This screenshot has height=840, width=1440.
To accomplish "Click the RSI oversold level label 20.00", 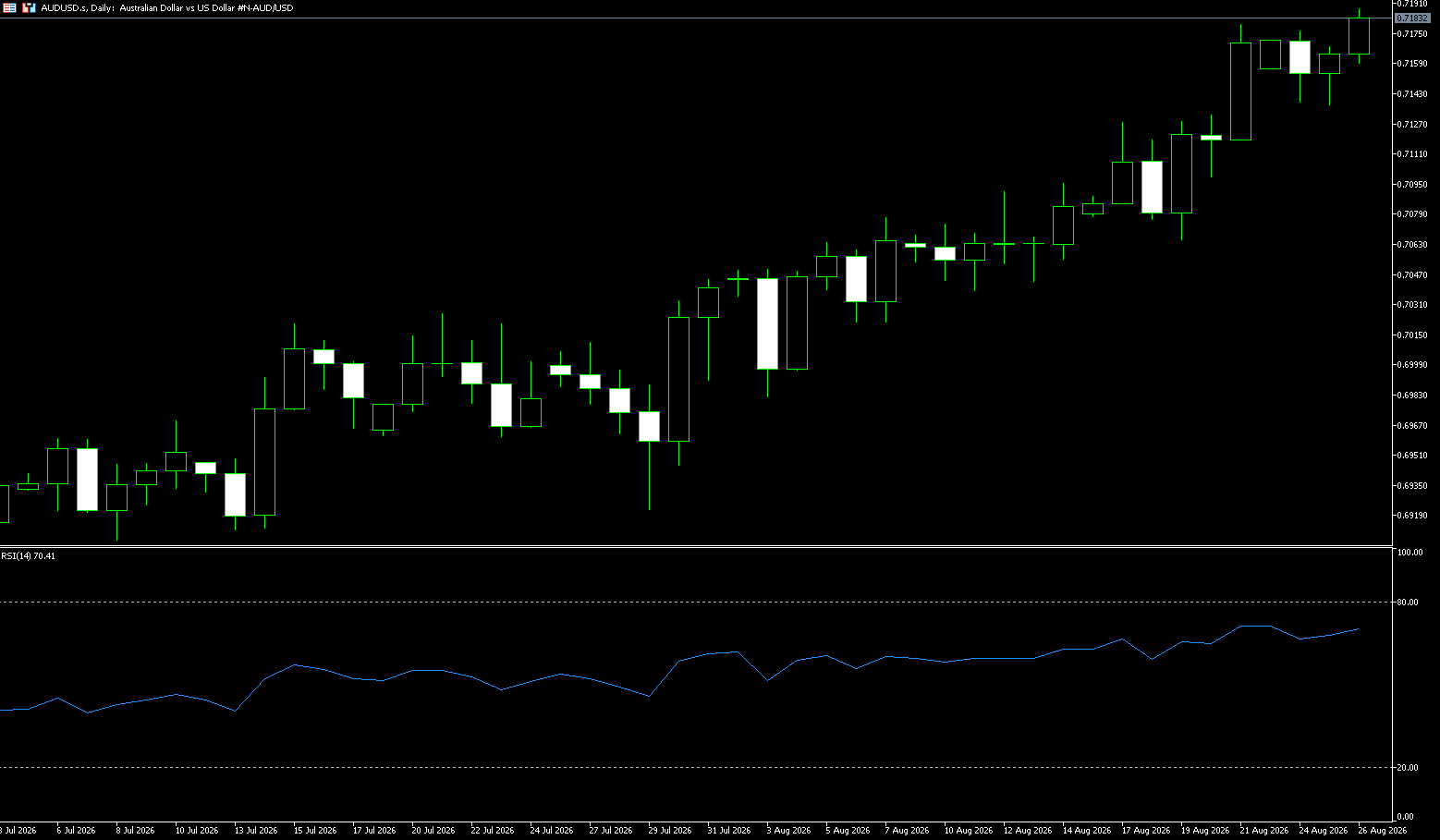I will pyautogui.click(x=1408, y=768).
